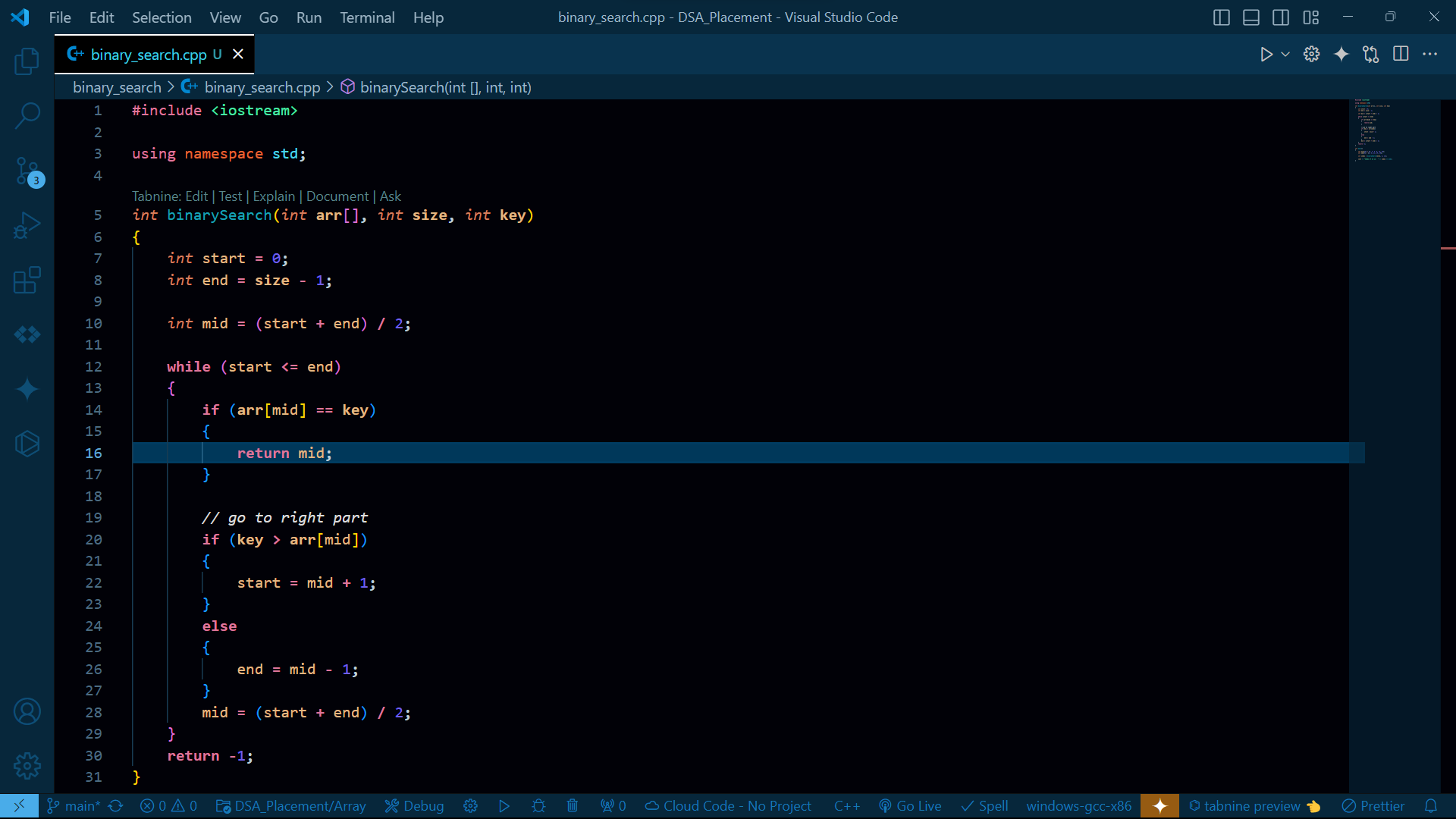Open the Edit menu
1456x819 pixels.
click(x=102, y=17)
